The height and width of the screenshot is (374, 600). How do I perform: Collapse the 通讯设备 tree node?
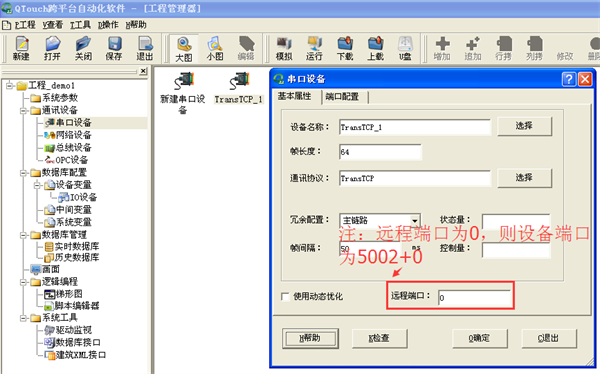[x=23, y=111]
